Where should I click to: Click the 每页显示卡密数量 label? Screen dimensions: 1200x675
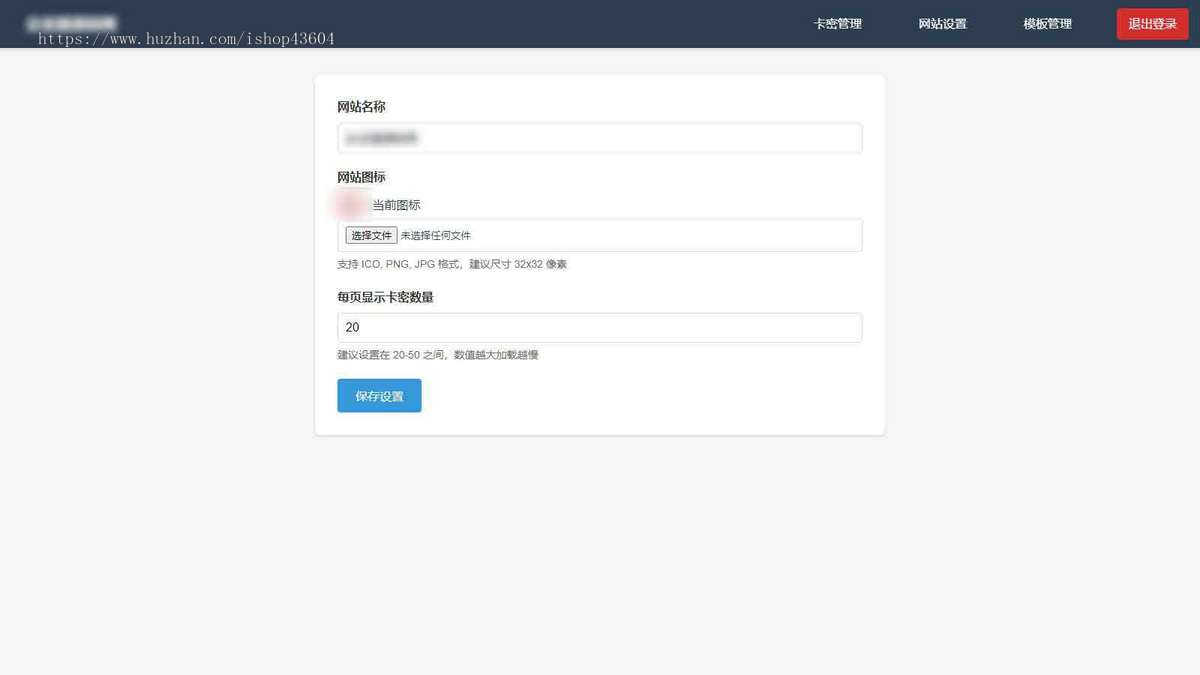click(385, 297)
